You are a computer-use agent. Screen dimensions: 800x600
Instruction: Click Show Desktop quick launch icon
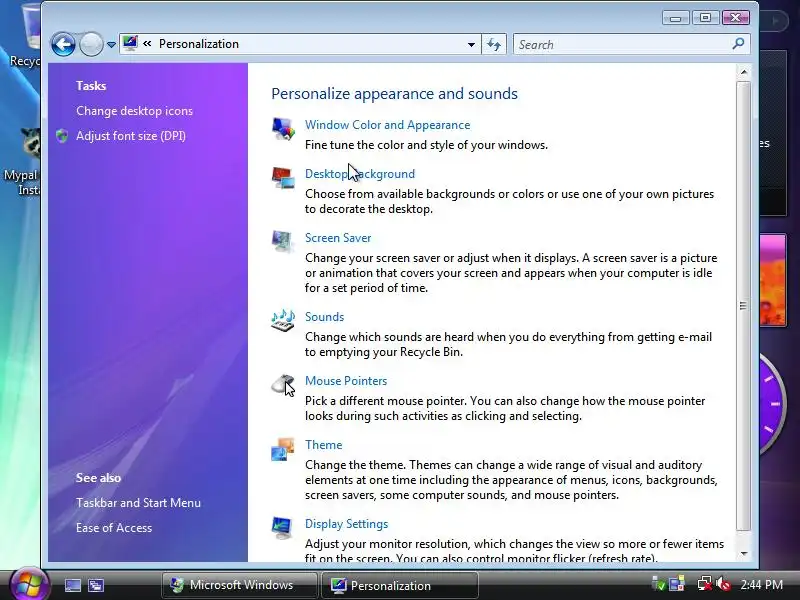point(72,585)
